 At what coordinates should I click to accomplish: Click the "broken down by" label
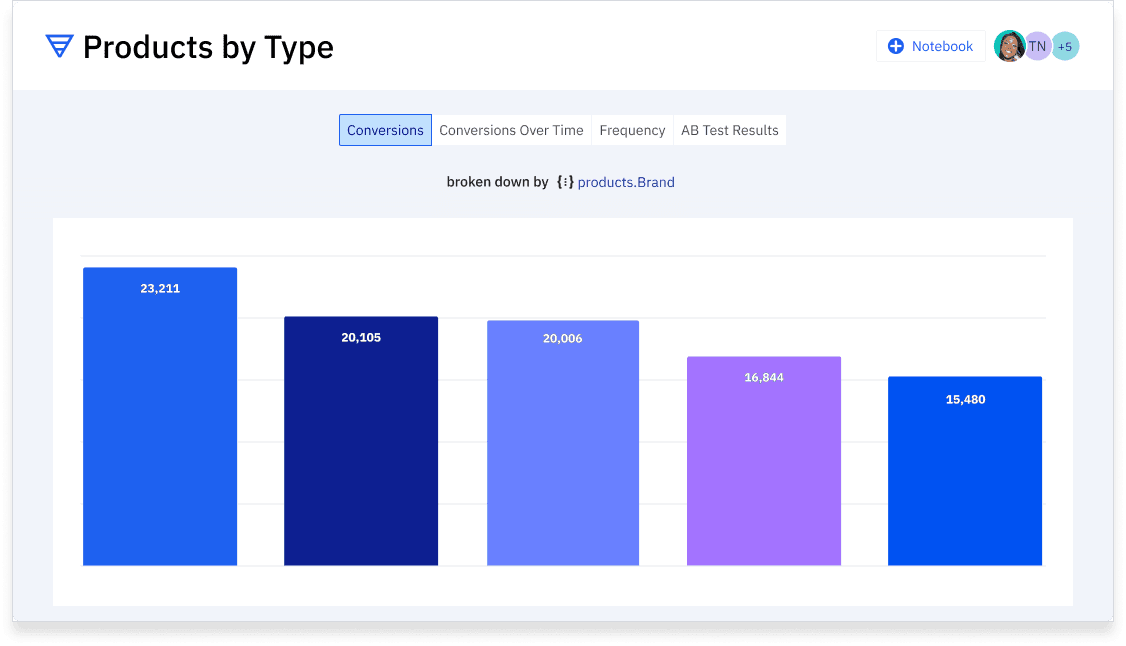497,182
